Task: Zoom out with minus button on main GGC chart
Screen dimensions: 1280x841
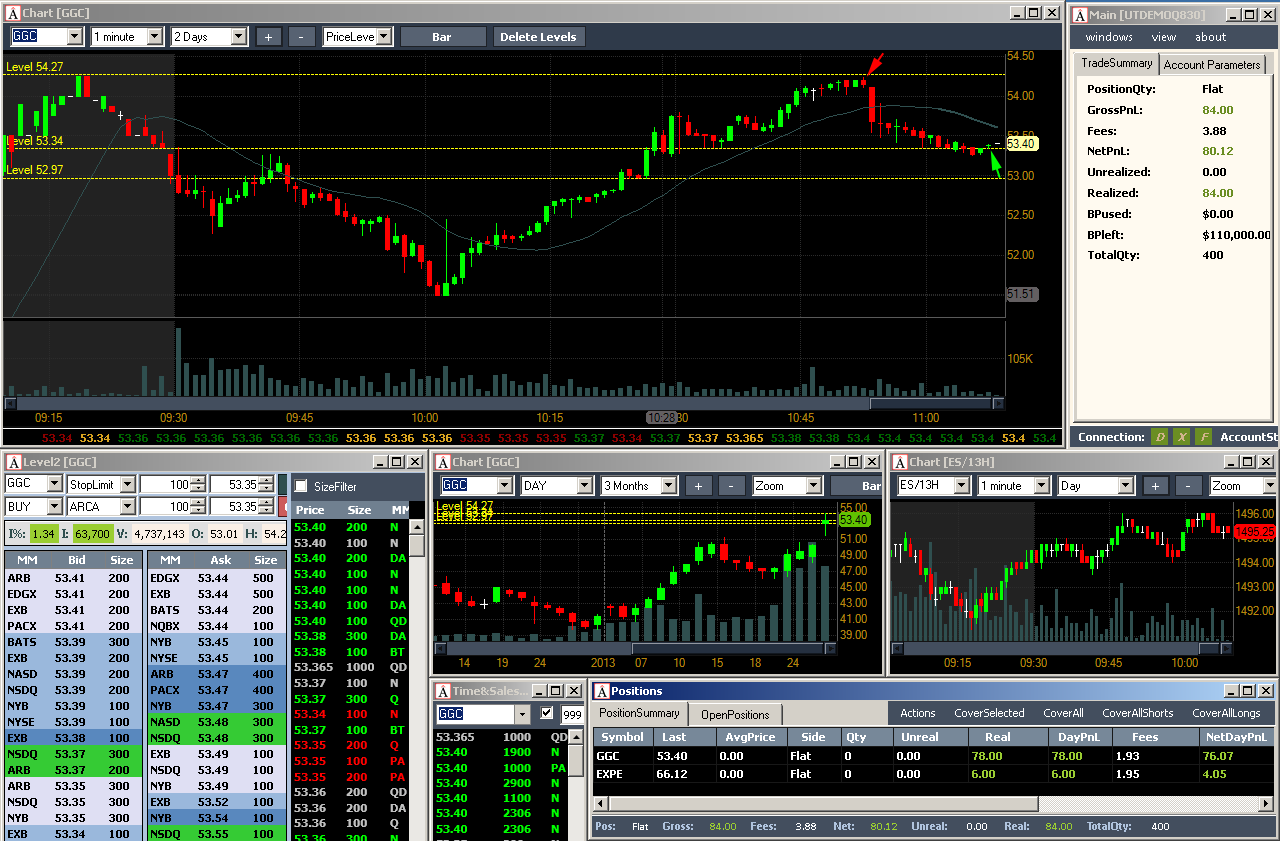Action: 302,37
